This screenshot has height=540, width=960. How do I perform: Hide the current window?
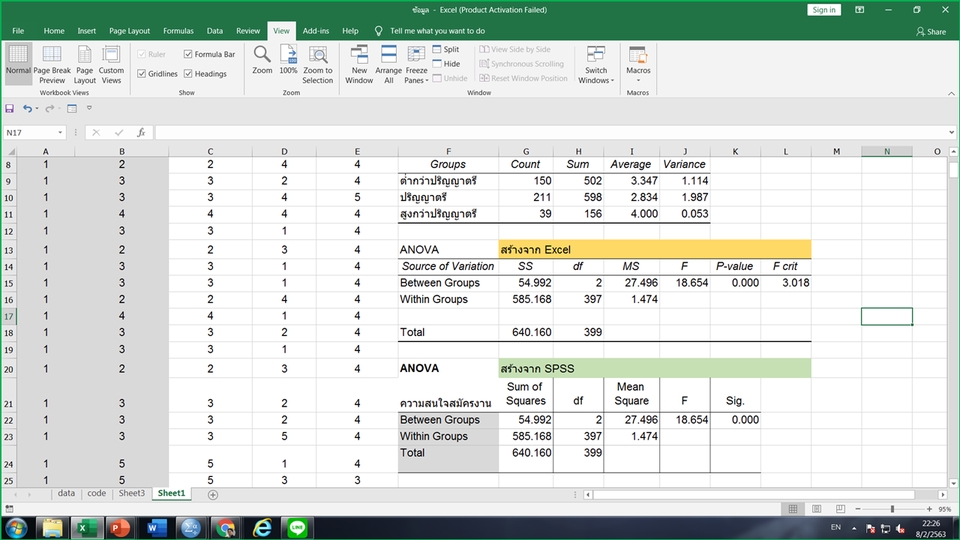[x=446, y=64]
